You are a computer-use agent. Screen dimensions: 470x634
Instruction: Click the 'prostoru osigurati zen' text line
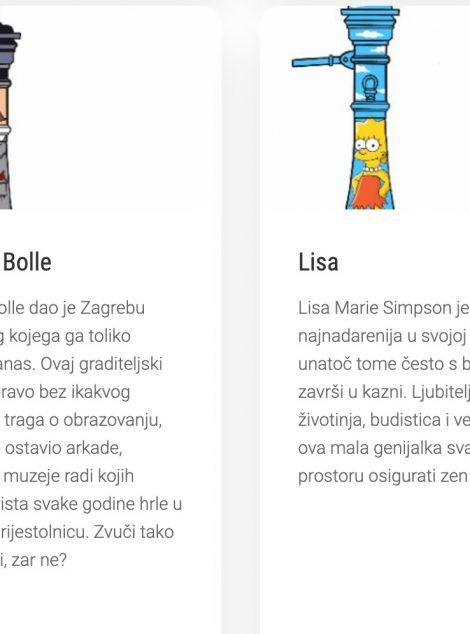point(383,476)
